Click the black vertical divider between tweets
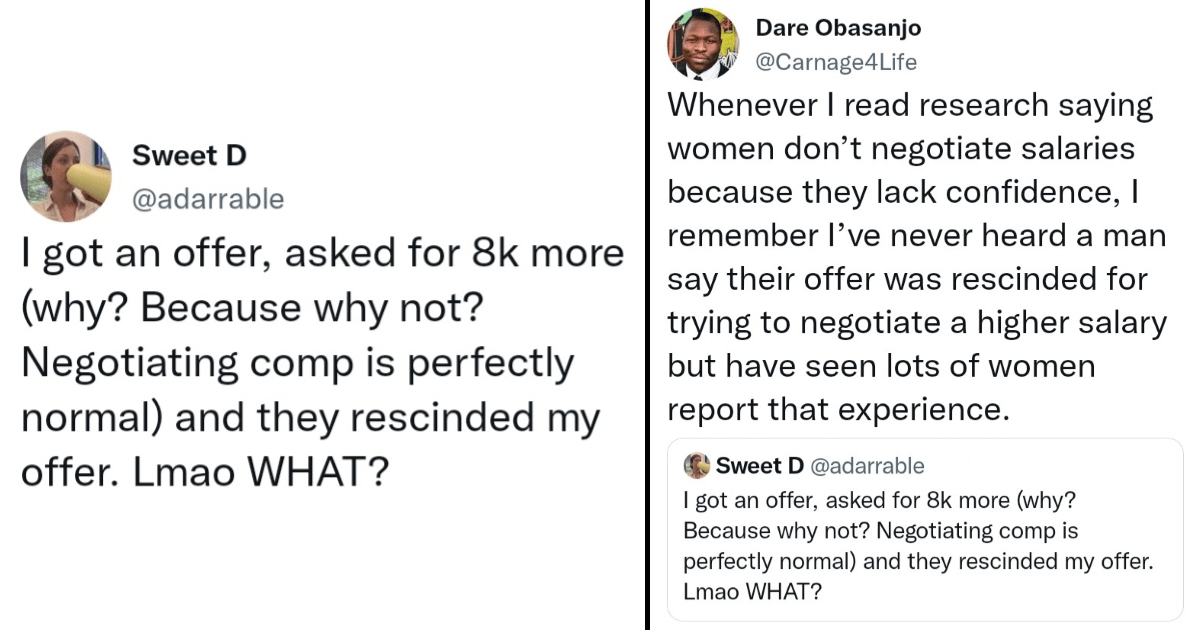The image size is (1200, 630). point(647,315)
